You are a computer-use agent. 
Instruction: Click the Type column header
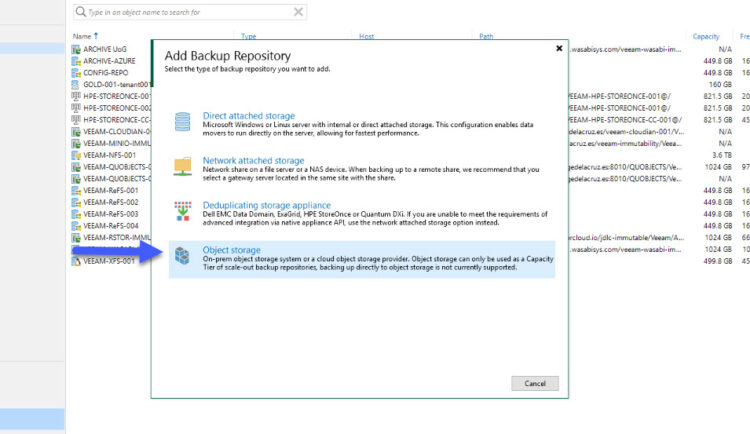249,36
